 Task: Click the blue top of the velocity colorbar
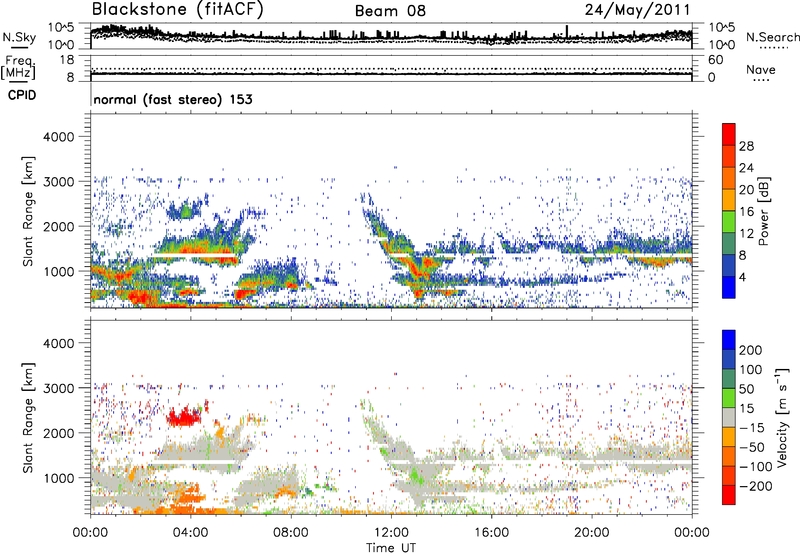(x=729, y=340)
